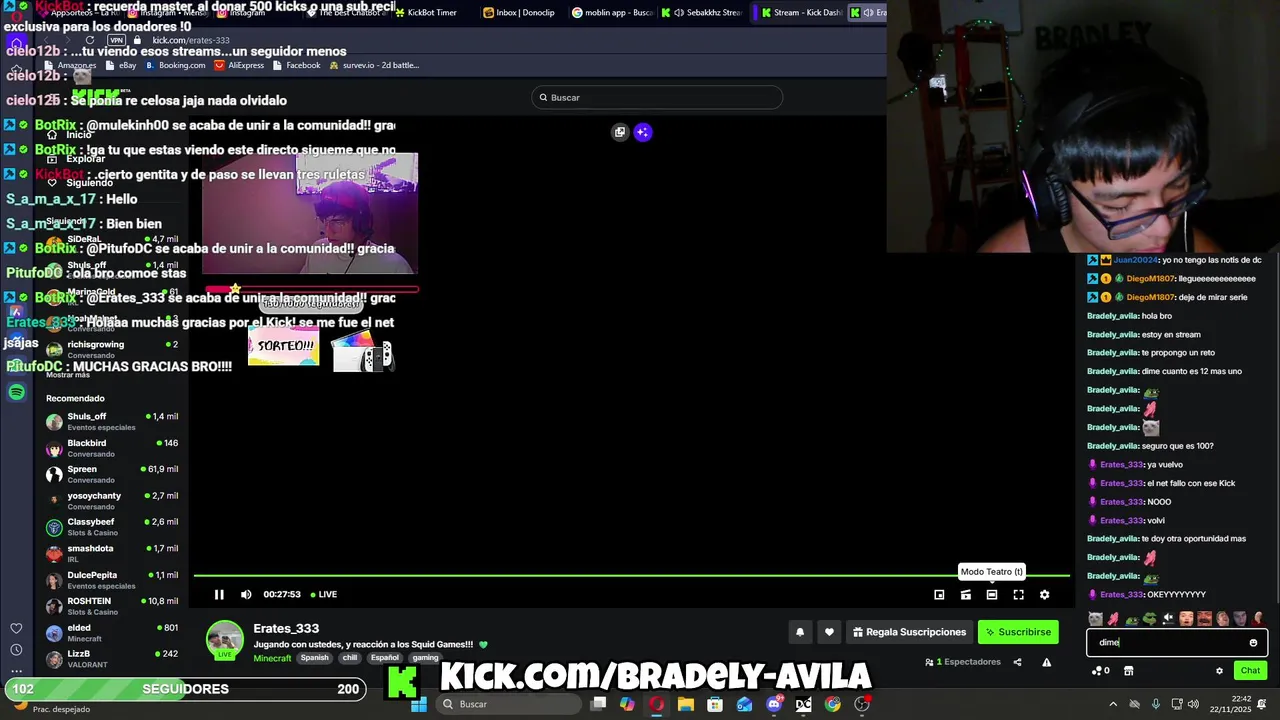Viewport: 1280px width, 720px height.
Task: Click the purple sparkle icon above video
Action: click(643, 132)
